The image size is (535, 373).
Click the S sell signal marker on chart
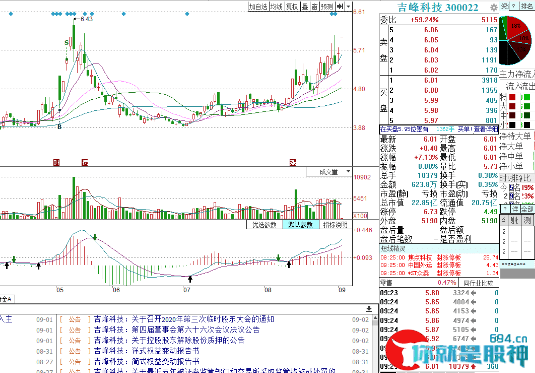pos(66,43)
